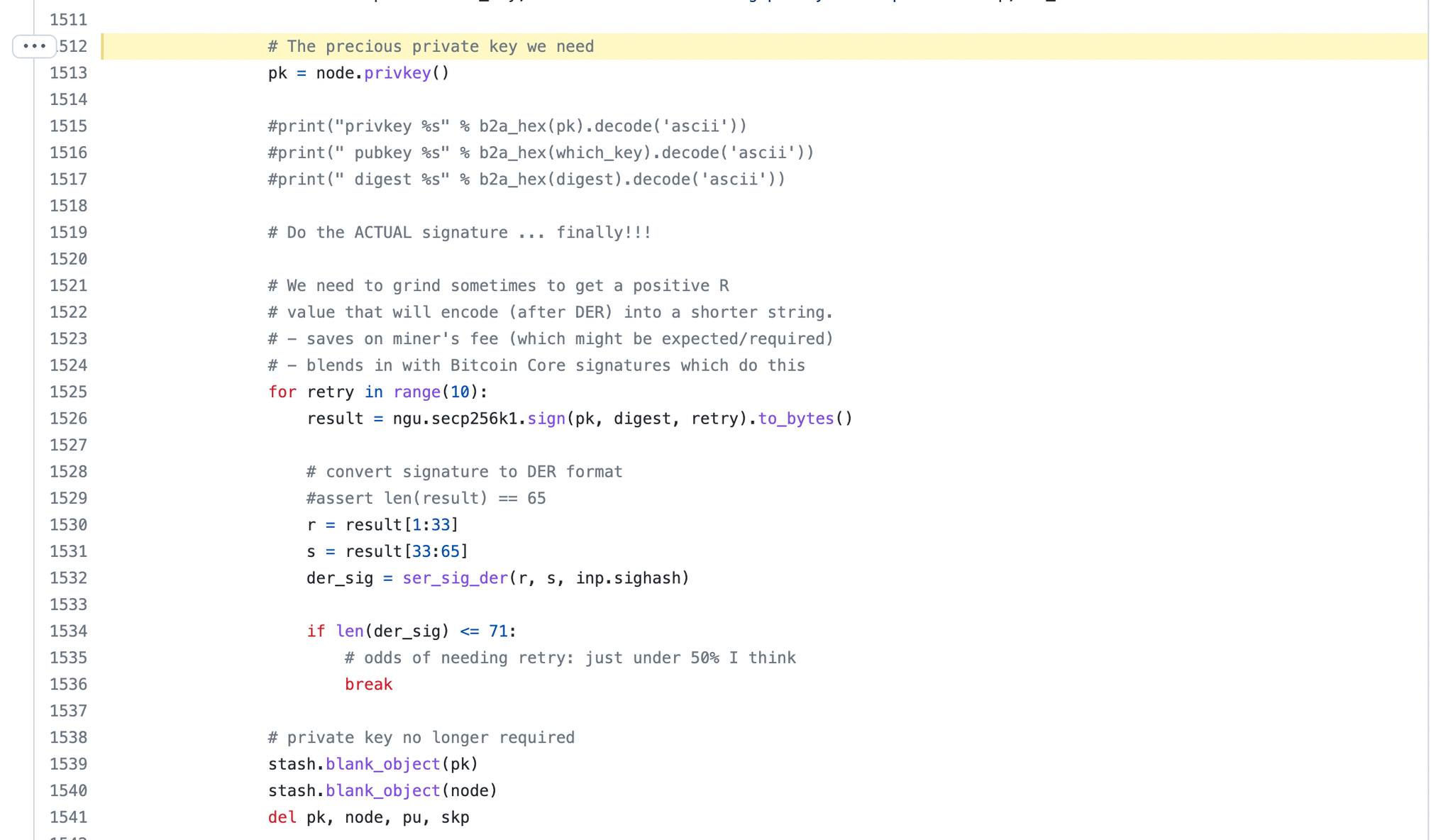Image resolution: width=1453 pixels, height=840 pixels.
Task: Open the line 1512 ellipsis actions menu
Action: coord(34,47)
